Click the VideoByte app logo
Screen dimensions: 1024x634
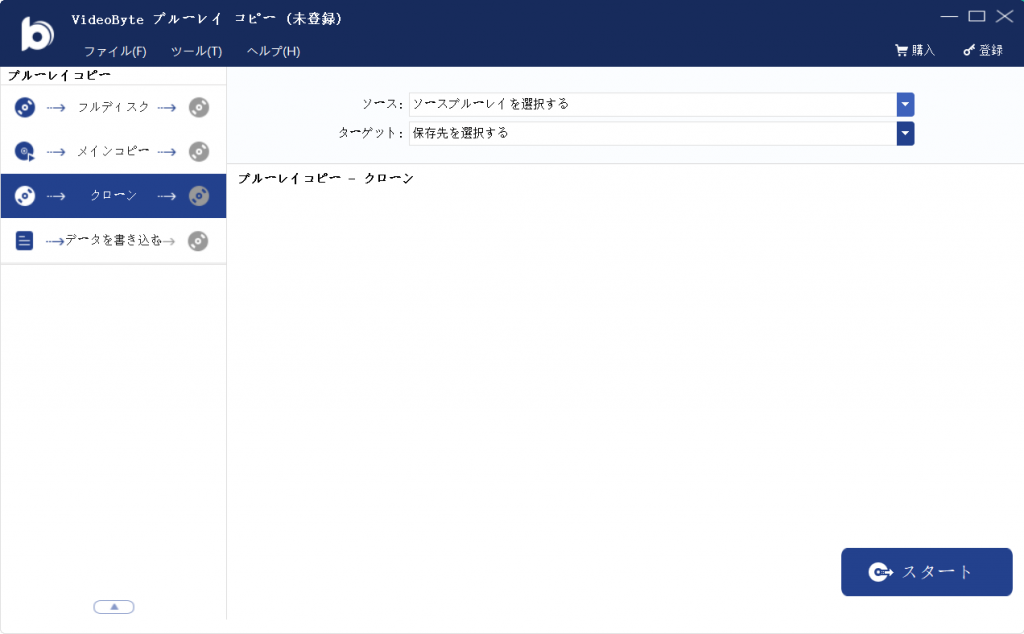pyautogui.click(x=37, y=33)
